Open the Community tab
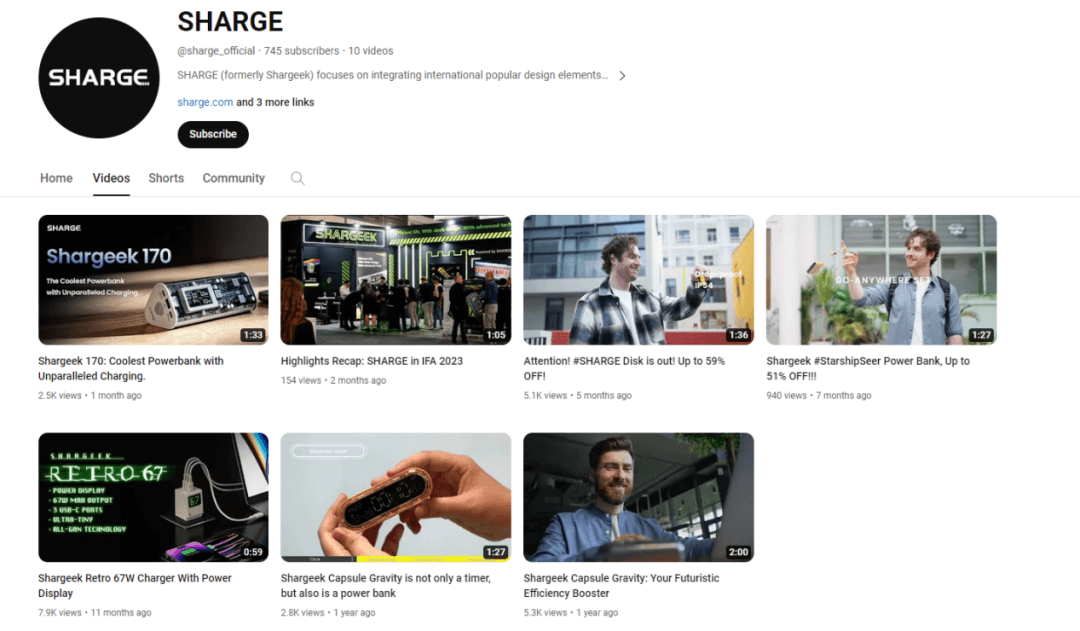The width and height of the screenshot is (1080, 631). click(x=233, y=178)
